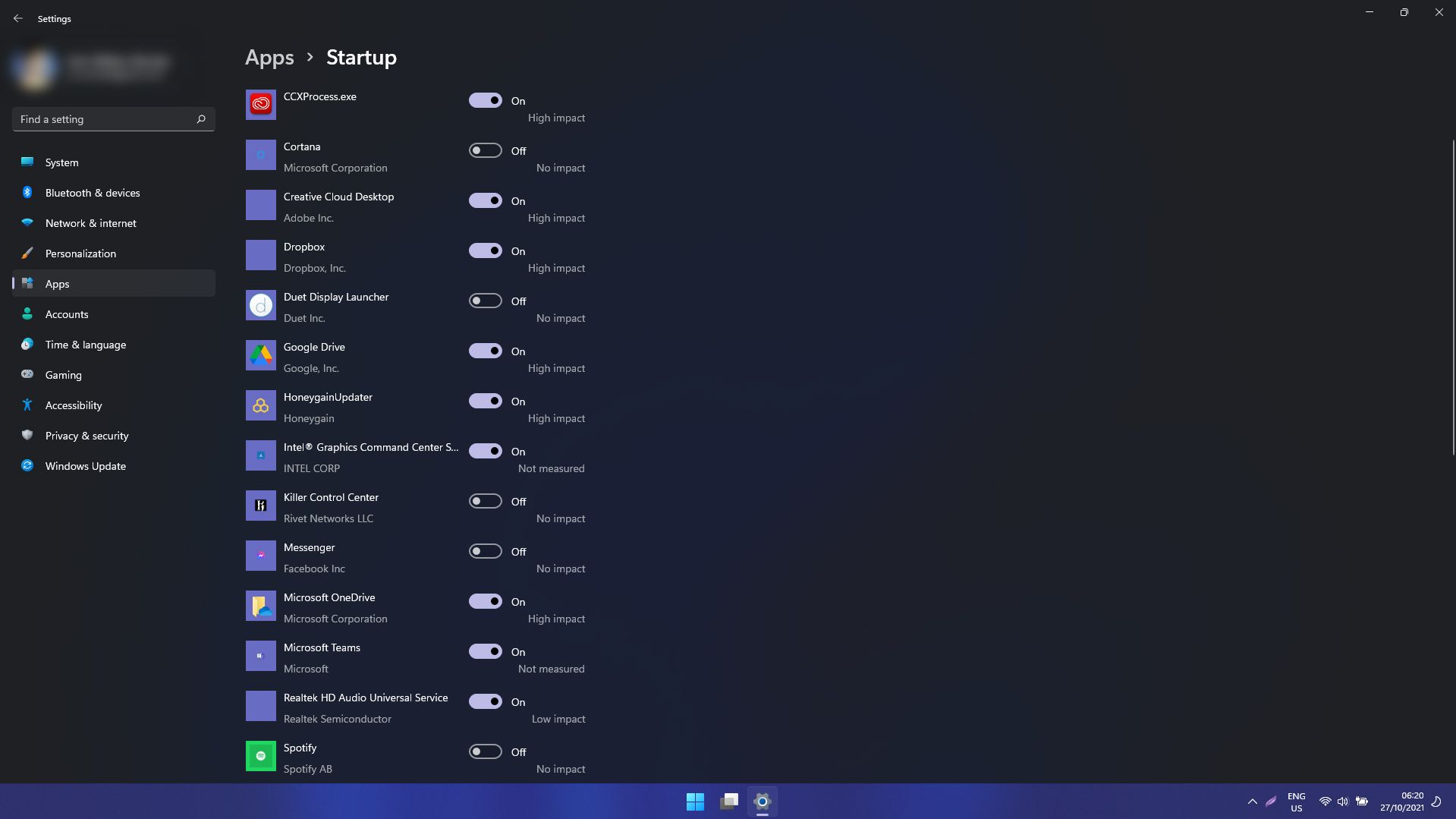The width and height of the screenshot is (1456, 819).
Task: Open Privacy & security settings
Action: click(114, 436)
